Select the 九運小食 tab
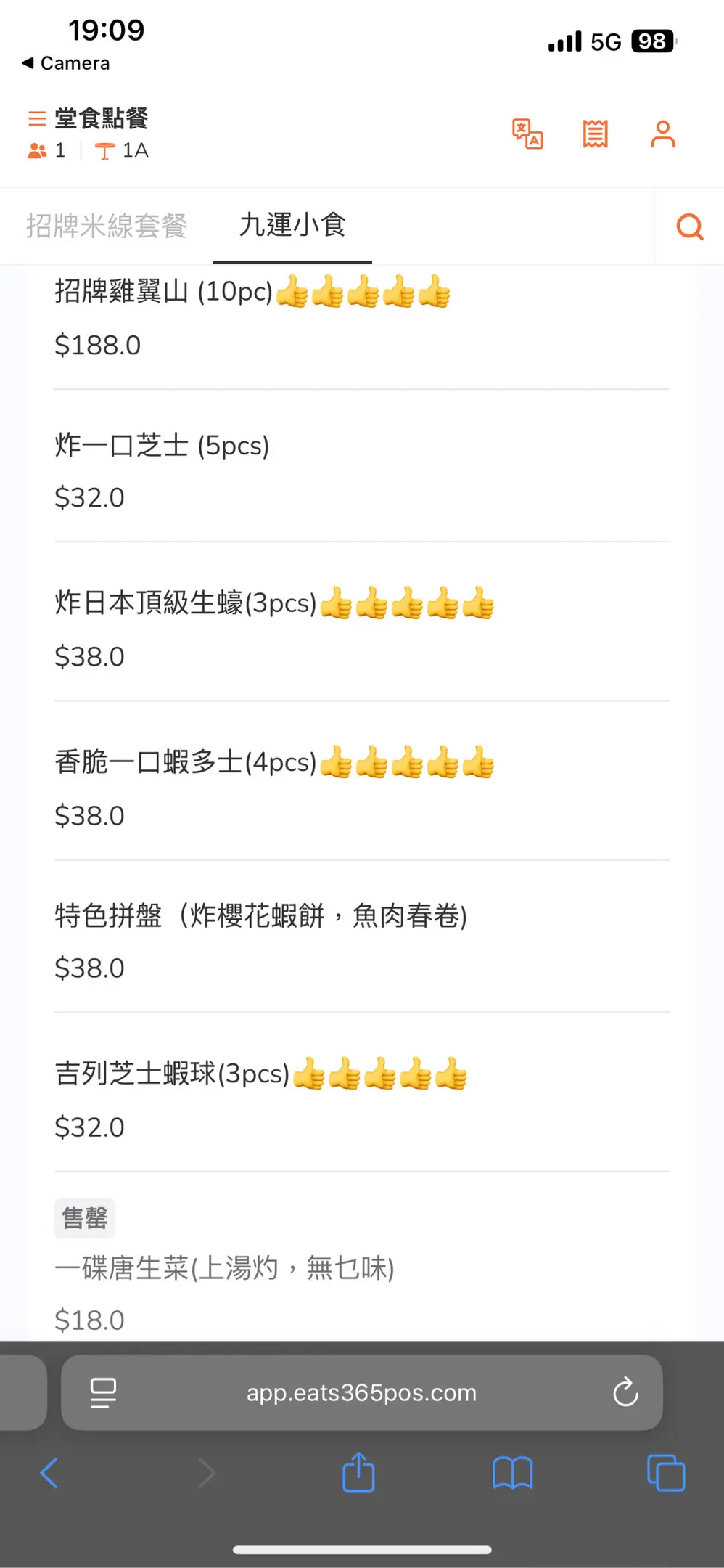 coord(292,226)
